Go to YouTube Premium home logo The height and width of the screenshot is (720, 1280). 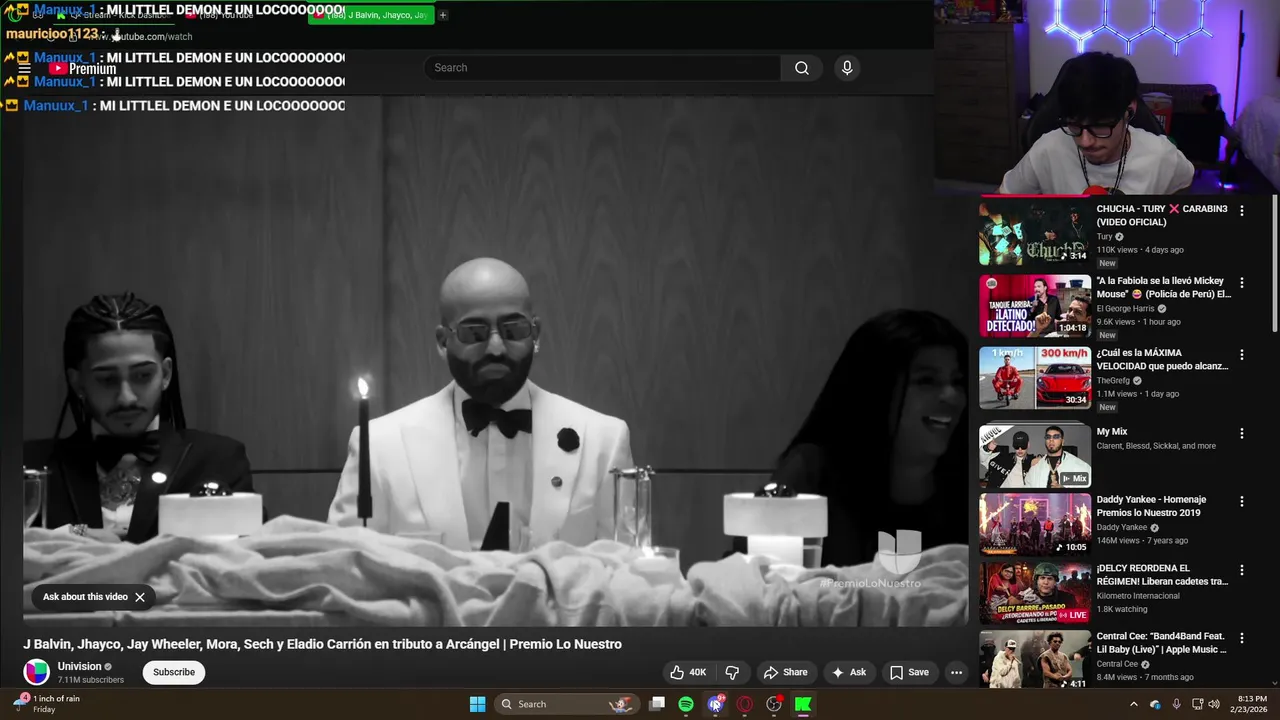(83, 69)
